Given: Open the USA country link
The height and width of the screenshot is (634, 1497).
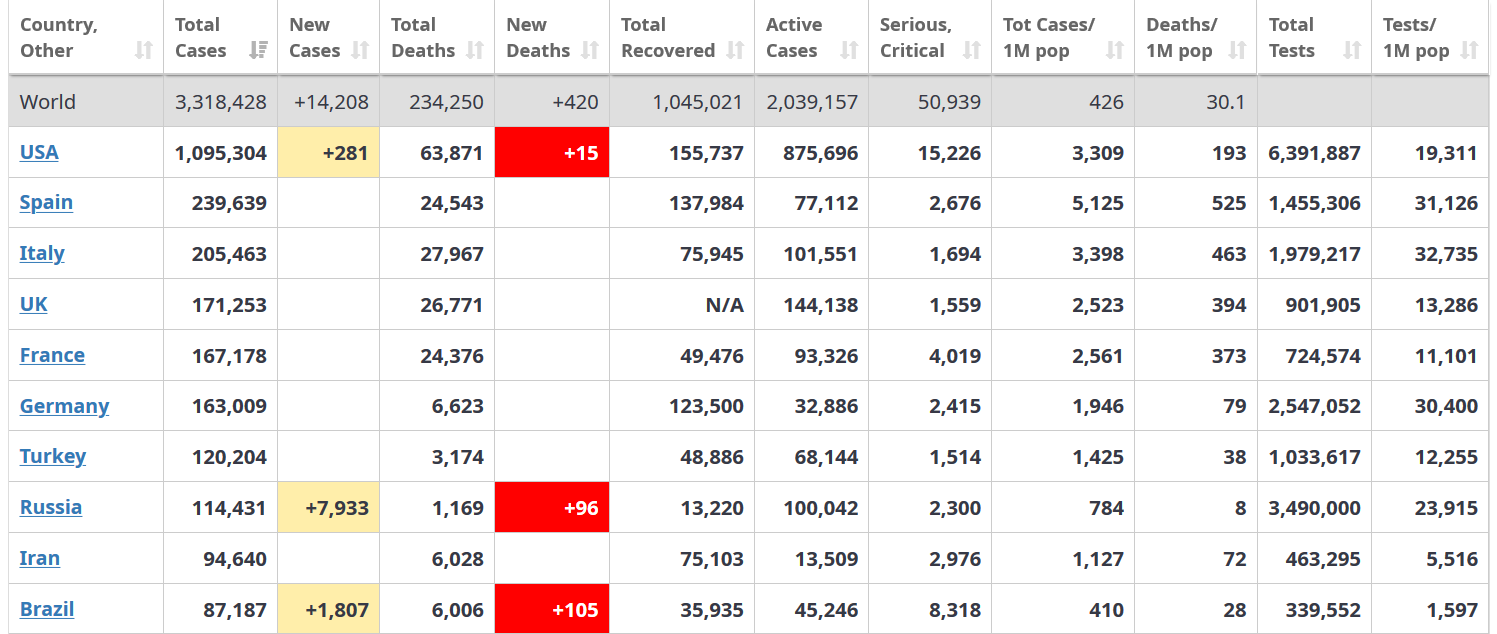Looking at the screenshot, I should click(x=39, y=152).
